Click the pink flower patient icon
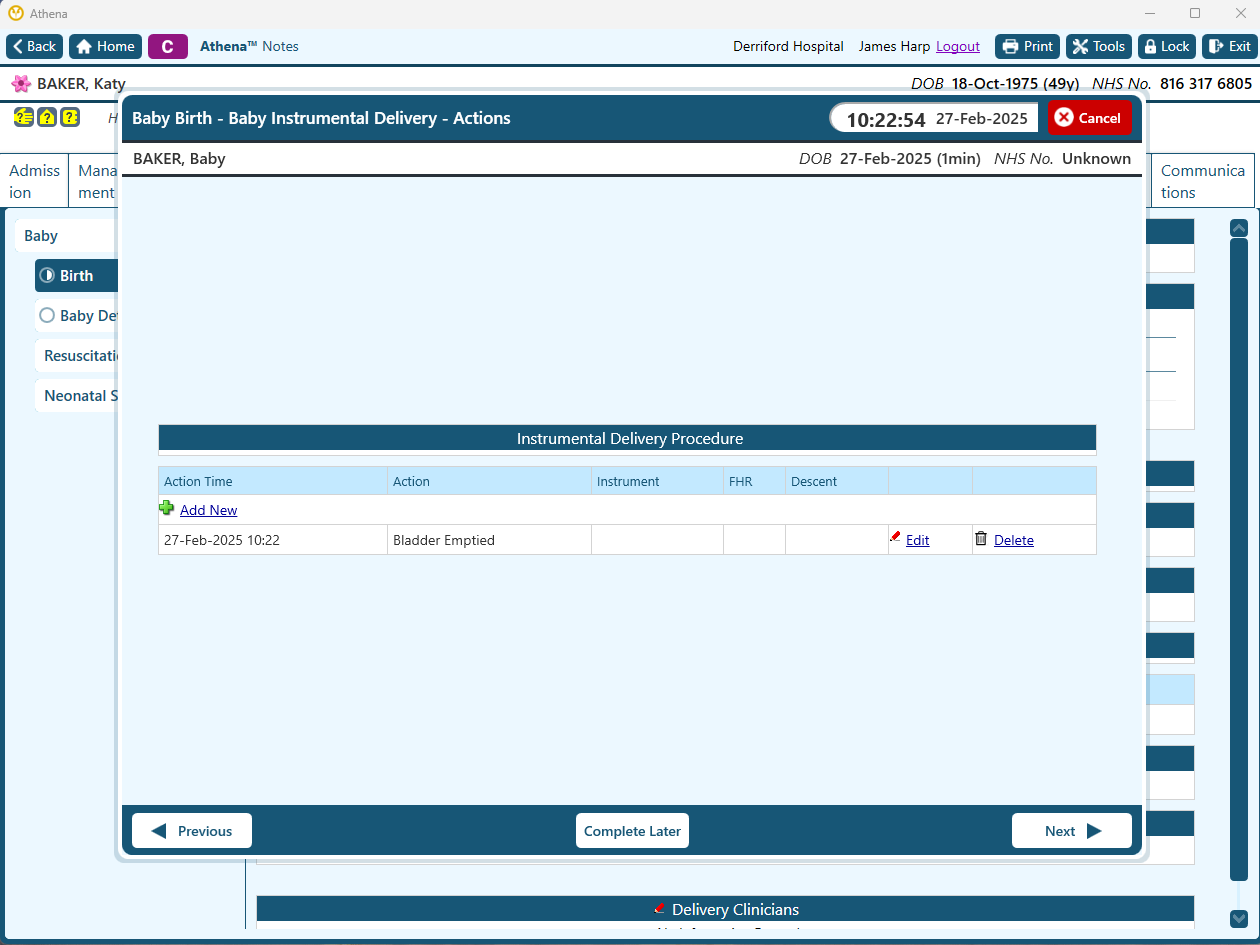The image size is (1260, 945). (21, 84)
